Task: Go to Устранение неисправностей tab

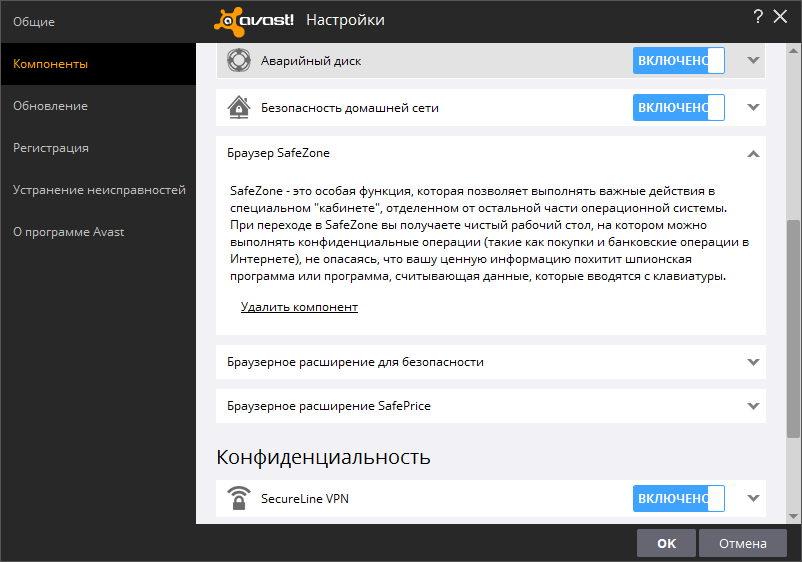Action: (98, 190)
